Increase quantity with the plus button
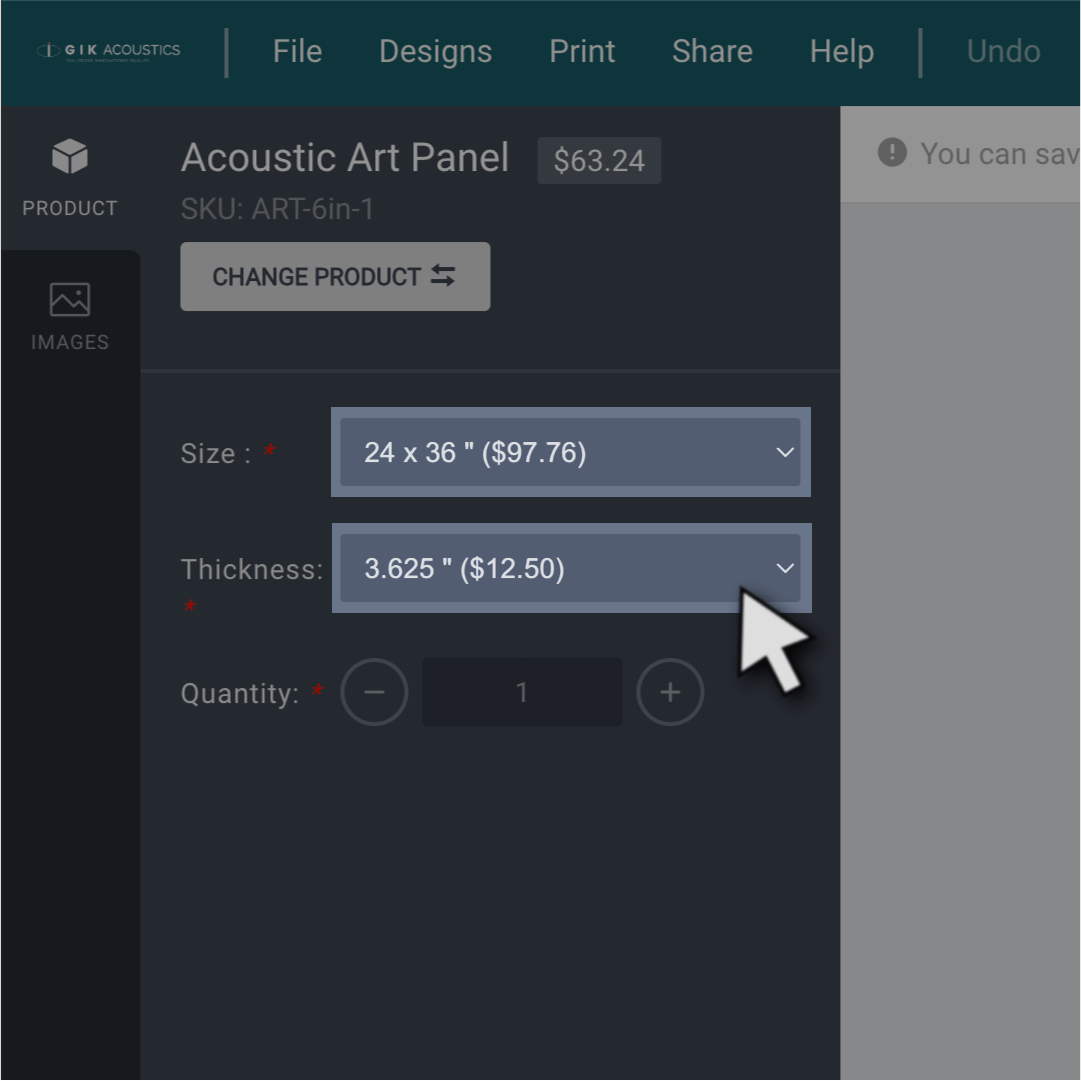The width and height of the screenshot is (1081, 1081). (x=670, y=692)
